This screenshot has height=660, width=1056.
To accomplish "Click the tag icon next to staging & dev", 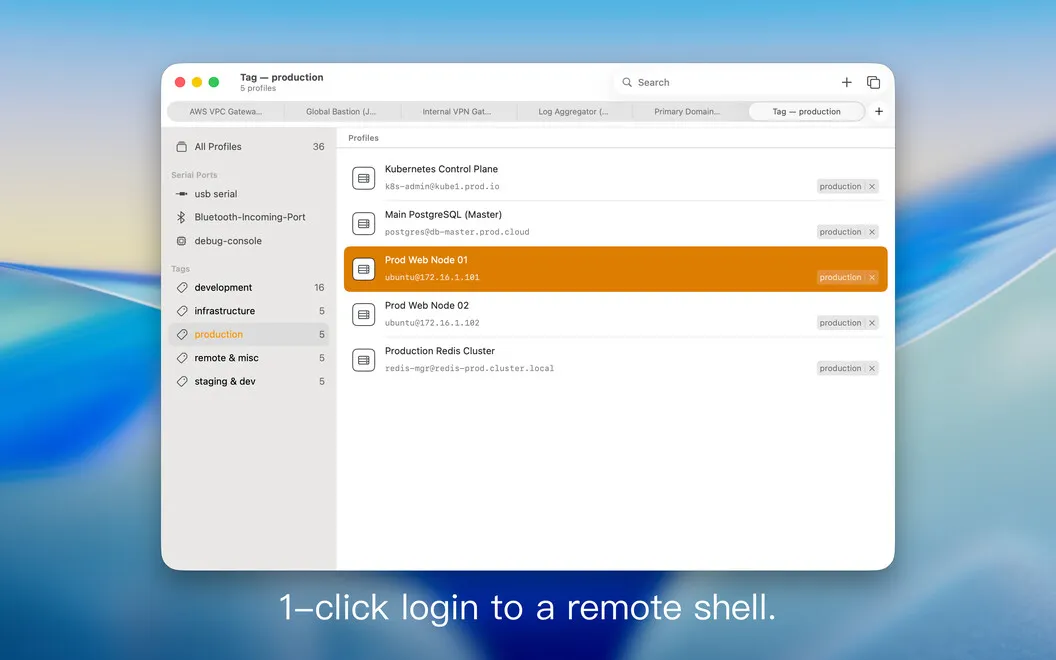I will (x=182, y=381).
